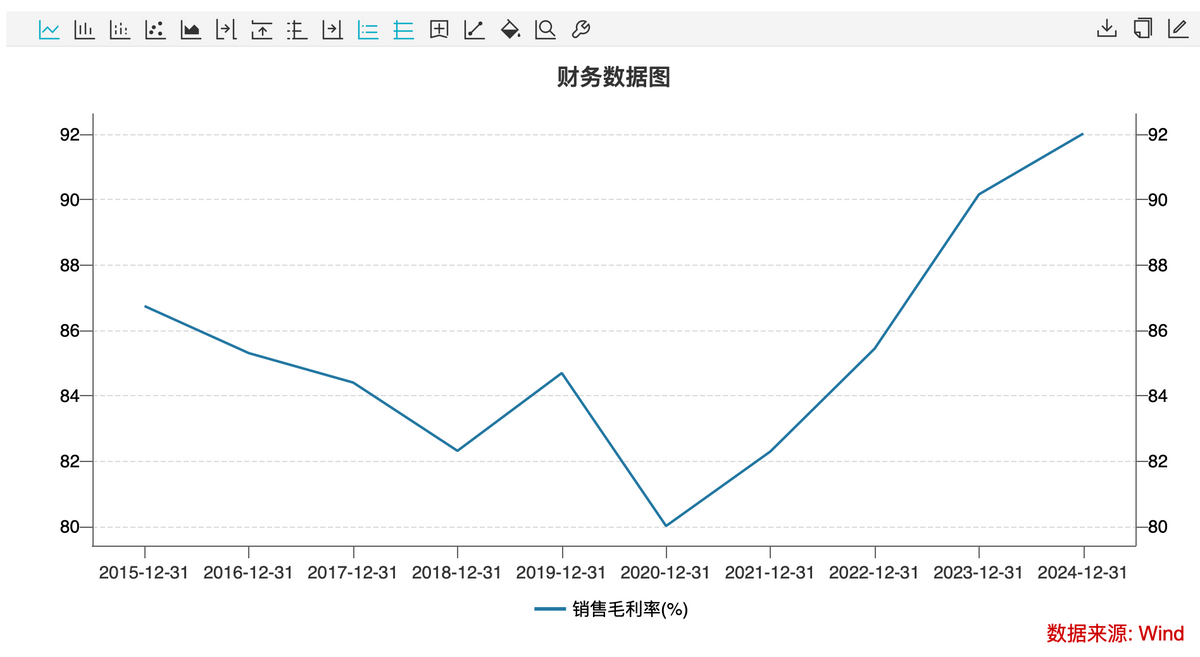Image resolution: width=1200 pixels, height=657 pixels.
Task: Download the chart with download icon
Action: [1106, 28]
